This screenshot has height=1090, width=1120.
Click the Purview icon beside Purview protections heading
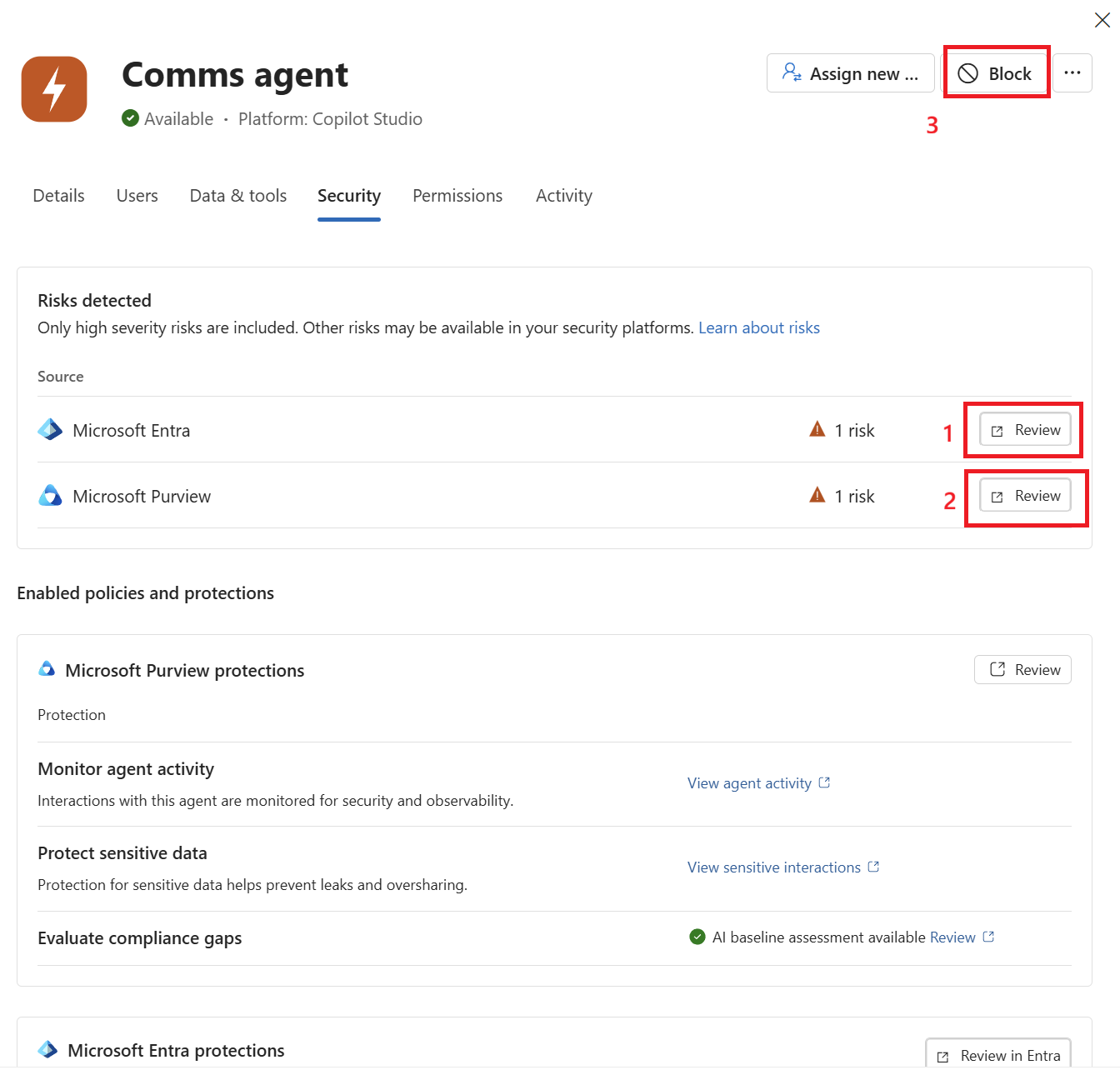47,669
